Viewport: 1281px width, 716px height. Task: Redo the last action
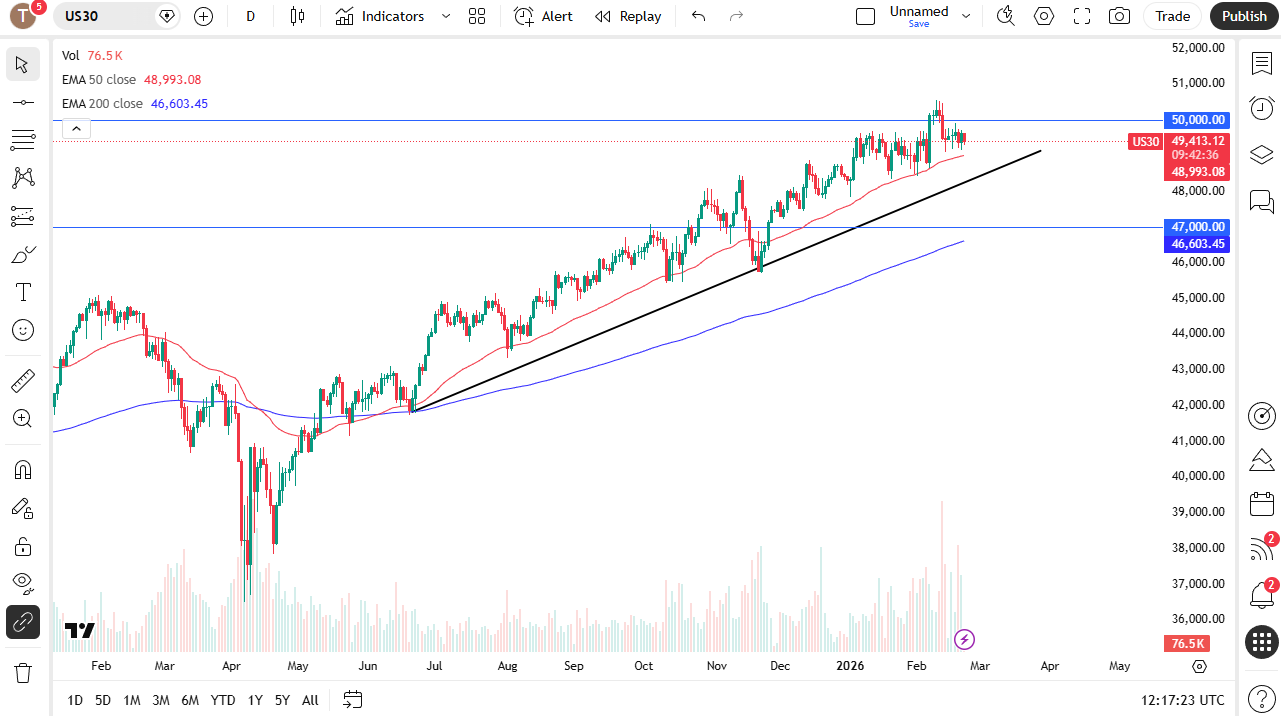[x=737, y=16]
